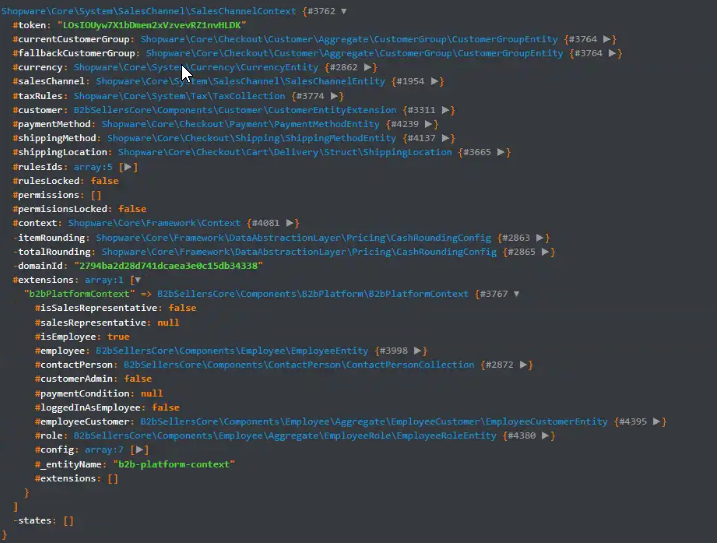The image size is (717, 543).
Task: Expand the itemRounding CashRoundingConfig arrow
Action: (541, 238)
